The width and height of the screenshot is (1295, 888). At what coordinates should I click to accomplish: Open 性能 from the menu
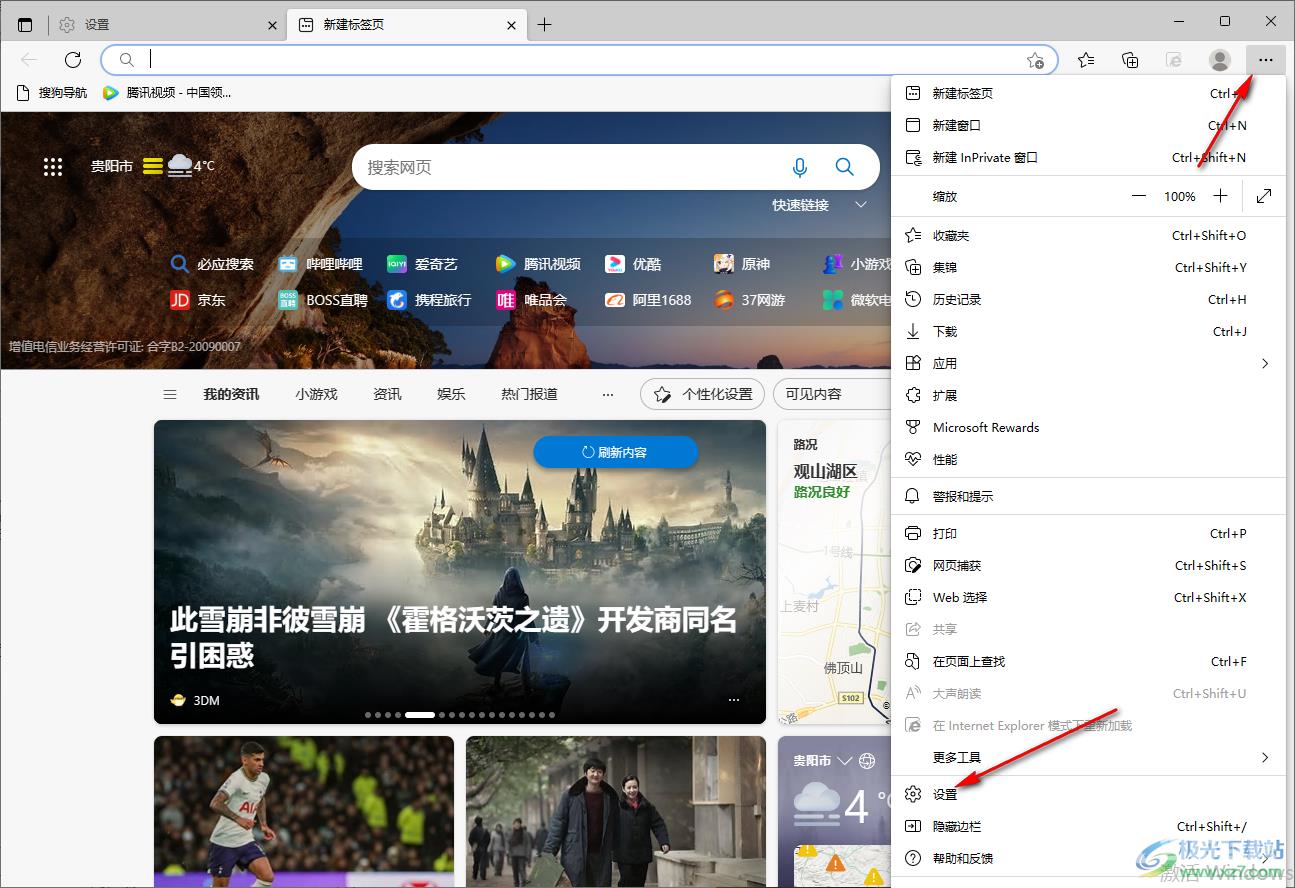pyautogui.click(x=1088, y=459)
